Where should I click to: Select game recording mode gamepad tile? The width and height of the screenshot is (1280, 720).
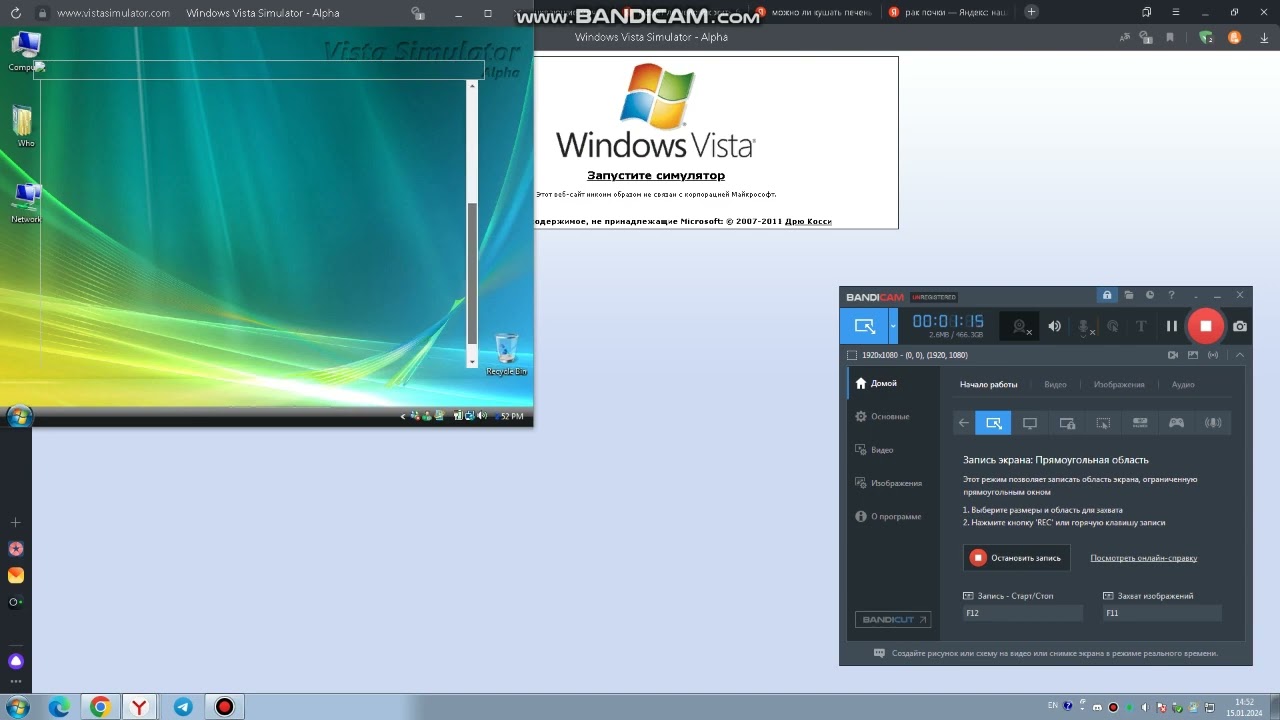(1177, 423)
